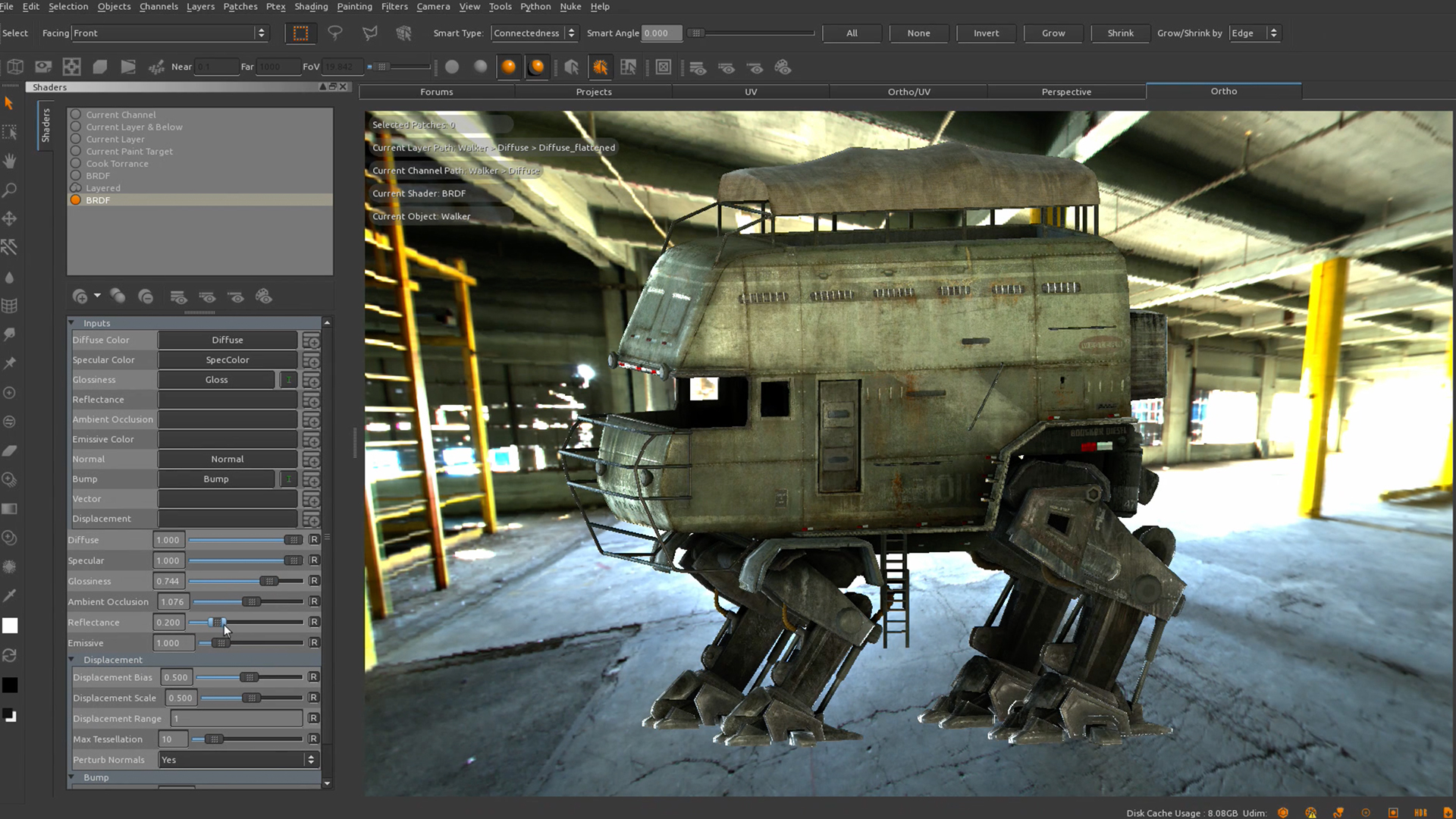Open Smart Type Connectedness dropdown
This screenshot has width=1456, height=819.
(535, 33)
